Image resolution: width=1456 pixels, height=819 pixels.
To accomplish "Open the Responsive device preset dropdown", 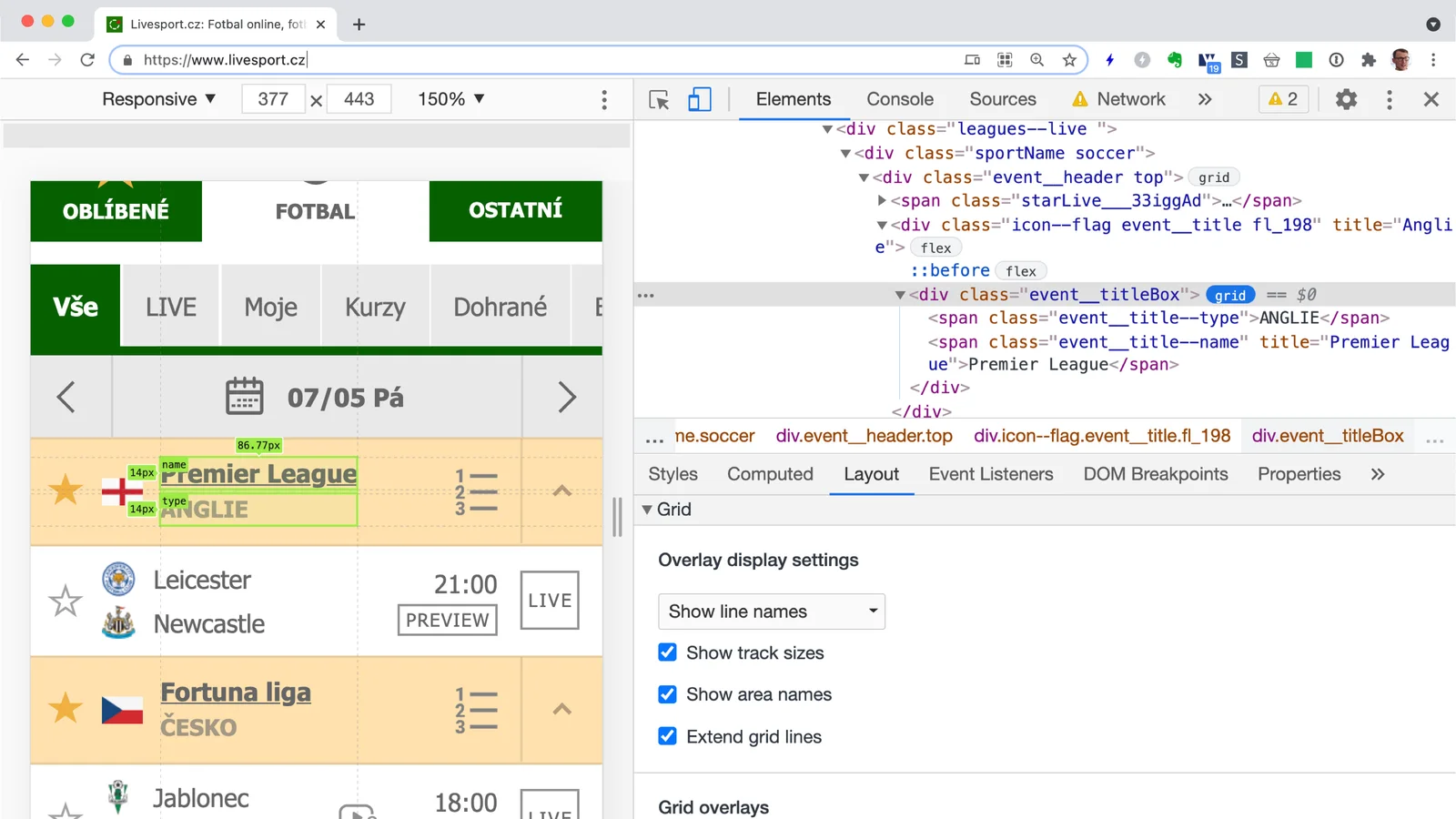I will (x=158, y=99).
